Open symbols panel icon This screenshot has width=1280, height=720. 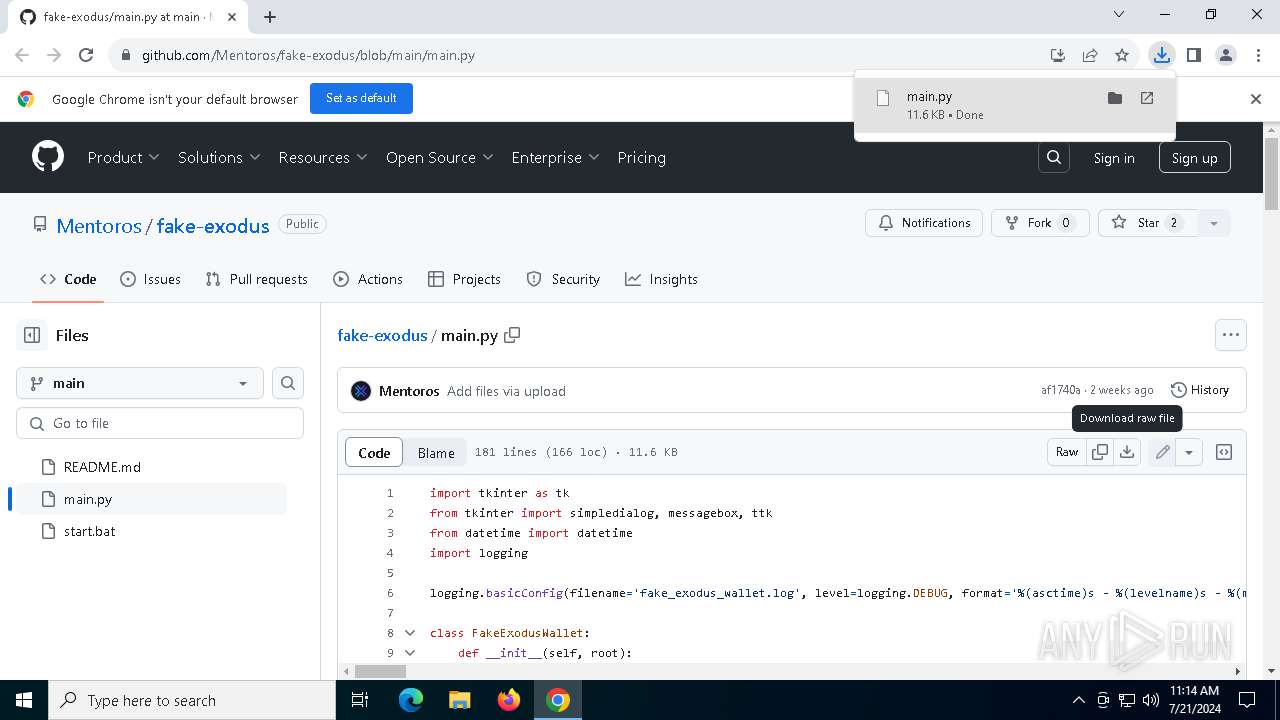pos(1223,452)
